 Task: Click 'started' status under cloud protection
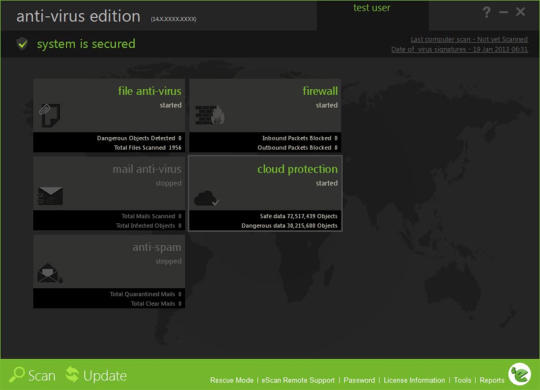coord(327,183)
